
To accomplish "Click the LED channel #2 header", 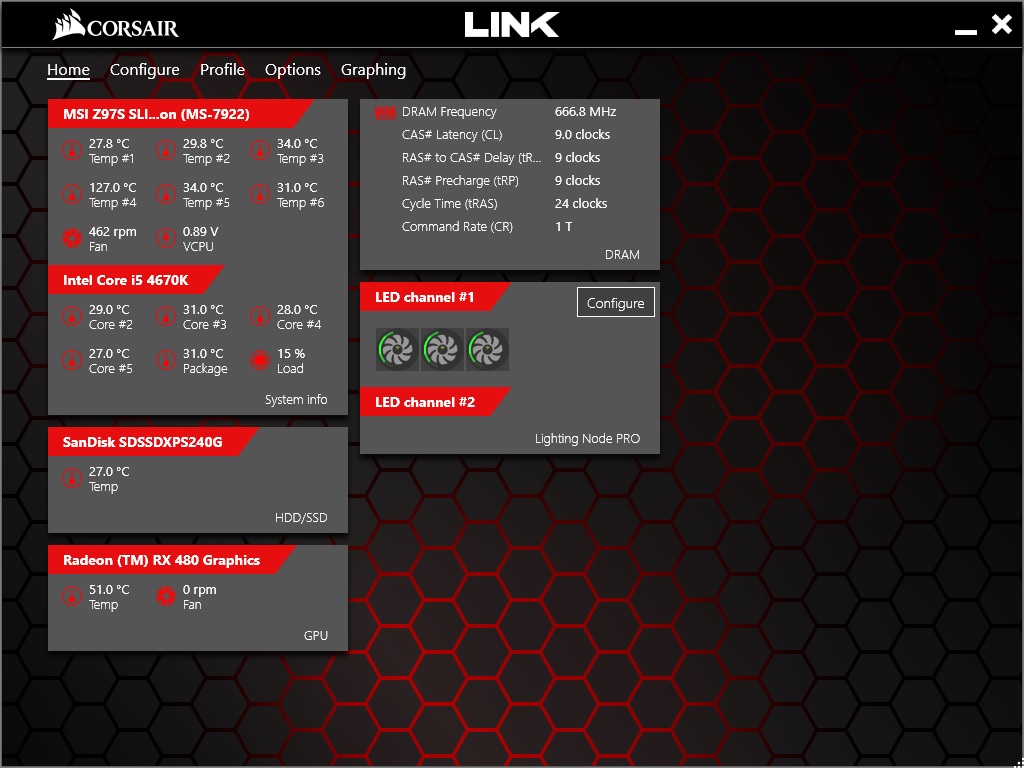I will point(434,402).
